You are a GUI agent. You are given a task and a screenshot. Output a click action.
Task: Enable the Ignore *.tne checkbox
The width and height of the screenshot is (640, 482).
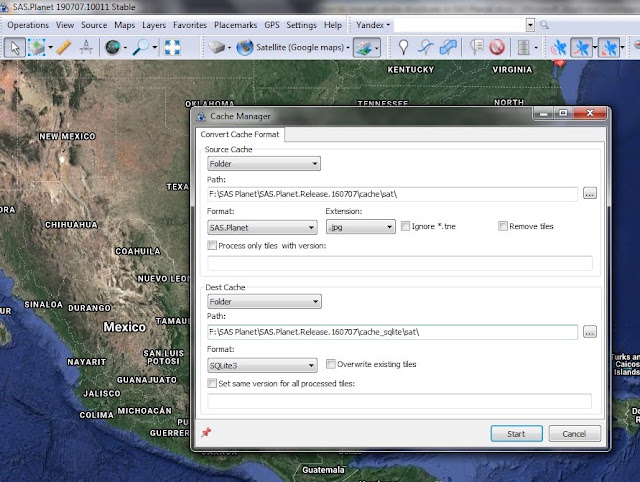[x=405, y=226]
